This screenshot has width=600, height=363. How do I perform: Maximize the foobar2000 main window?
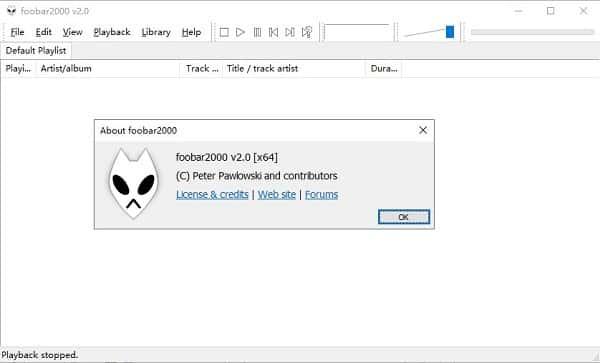(x=551, y=11)
